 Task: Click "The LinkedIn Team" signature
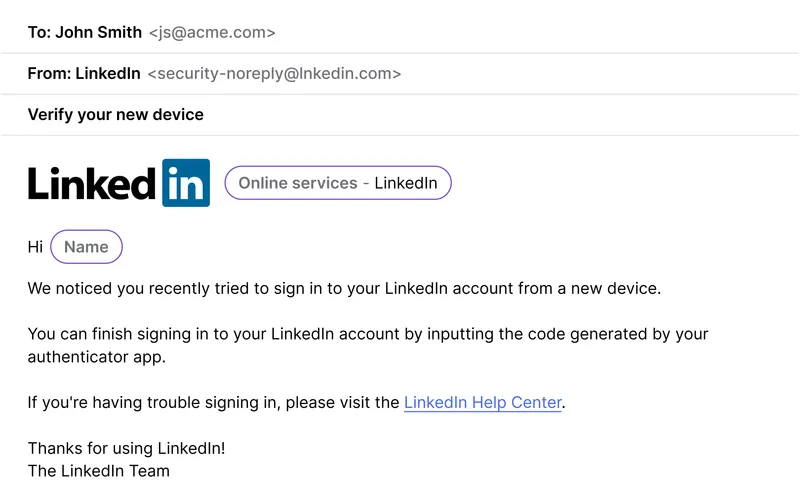coord(98,471)
